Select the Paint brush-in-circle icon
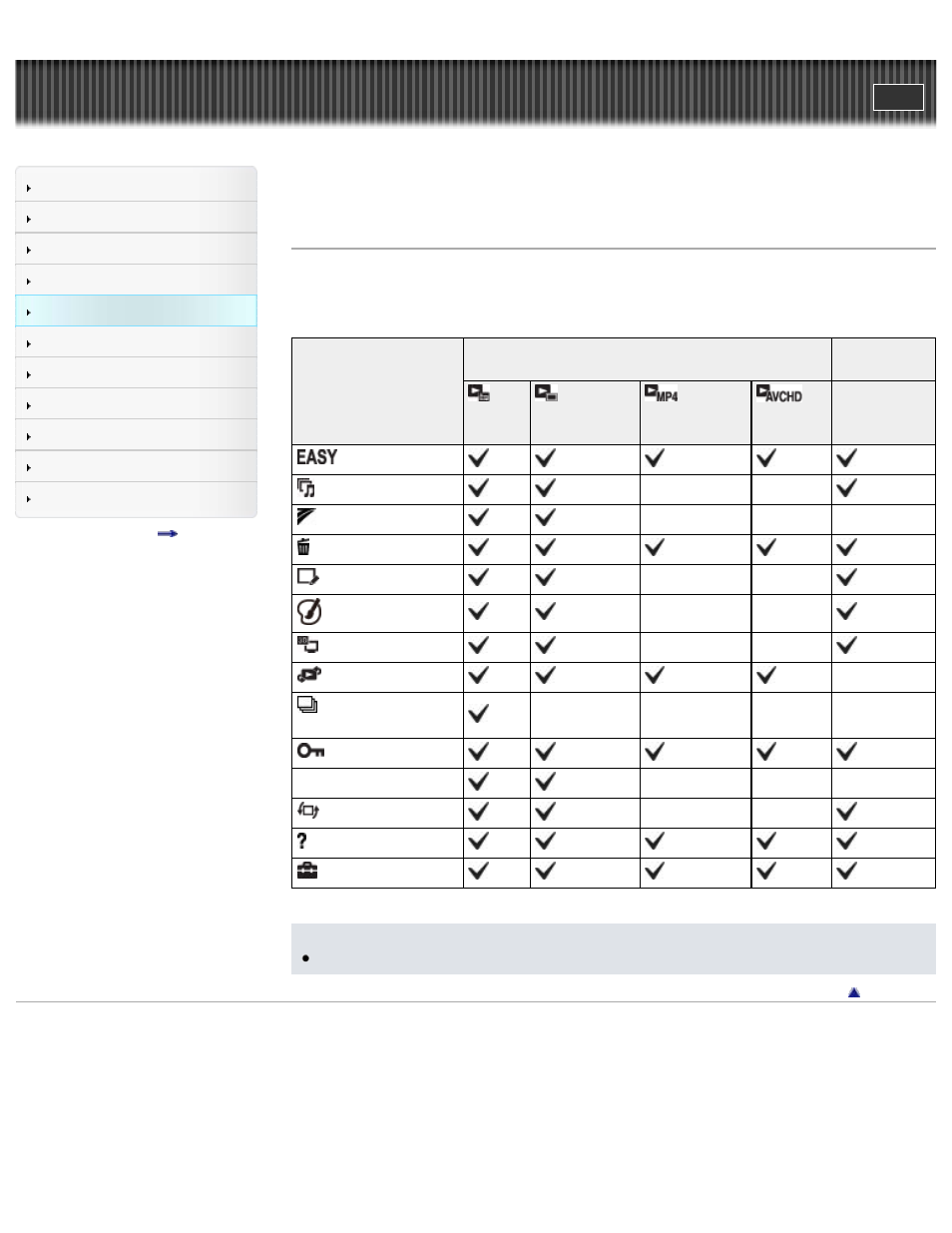Viewport: 952px width, 1233px height. 309,611
